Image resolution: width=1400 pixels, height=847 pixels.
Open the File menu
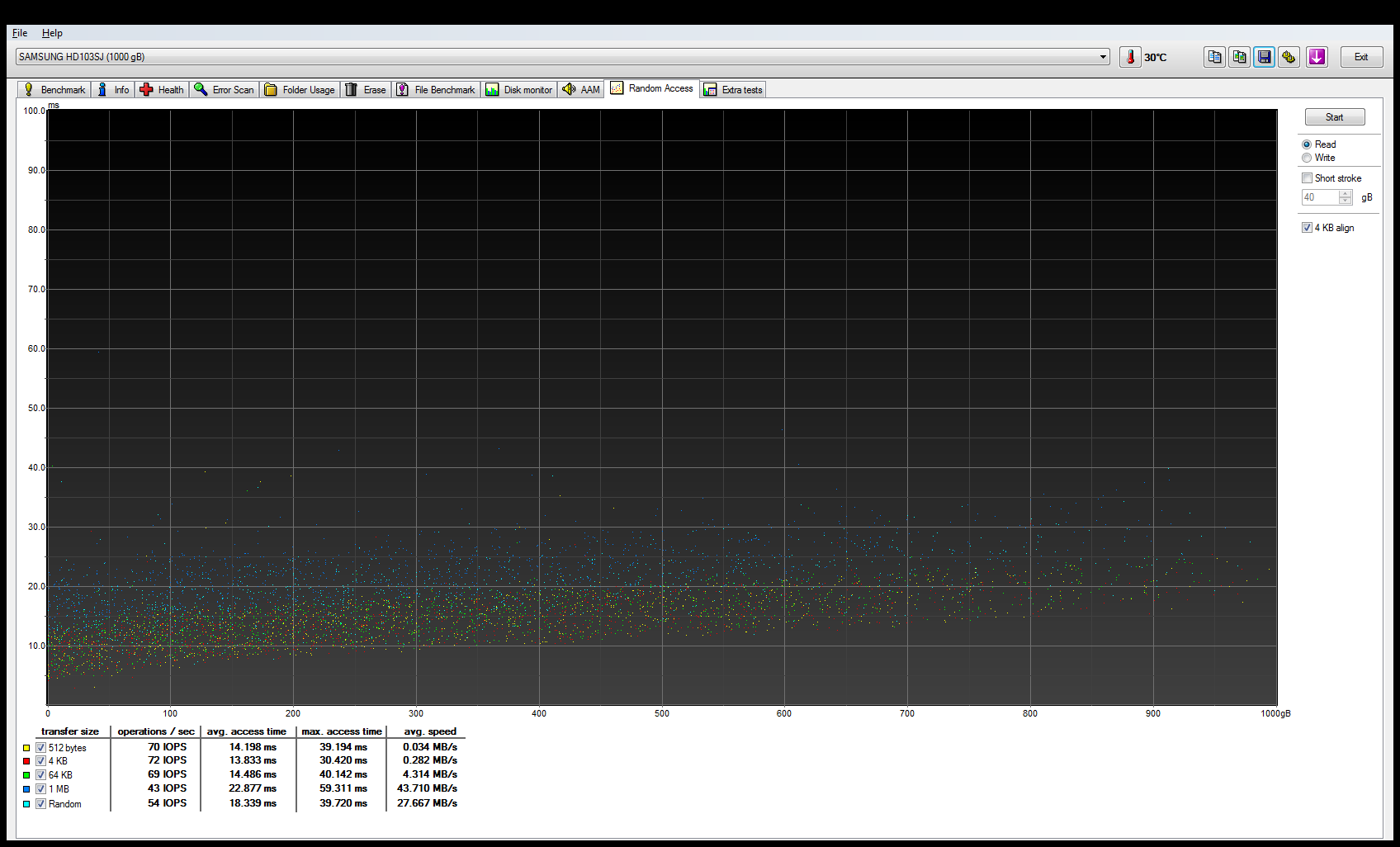(x=20, y=33)
